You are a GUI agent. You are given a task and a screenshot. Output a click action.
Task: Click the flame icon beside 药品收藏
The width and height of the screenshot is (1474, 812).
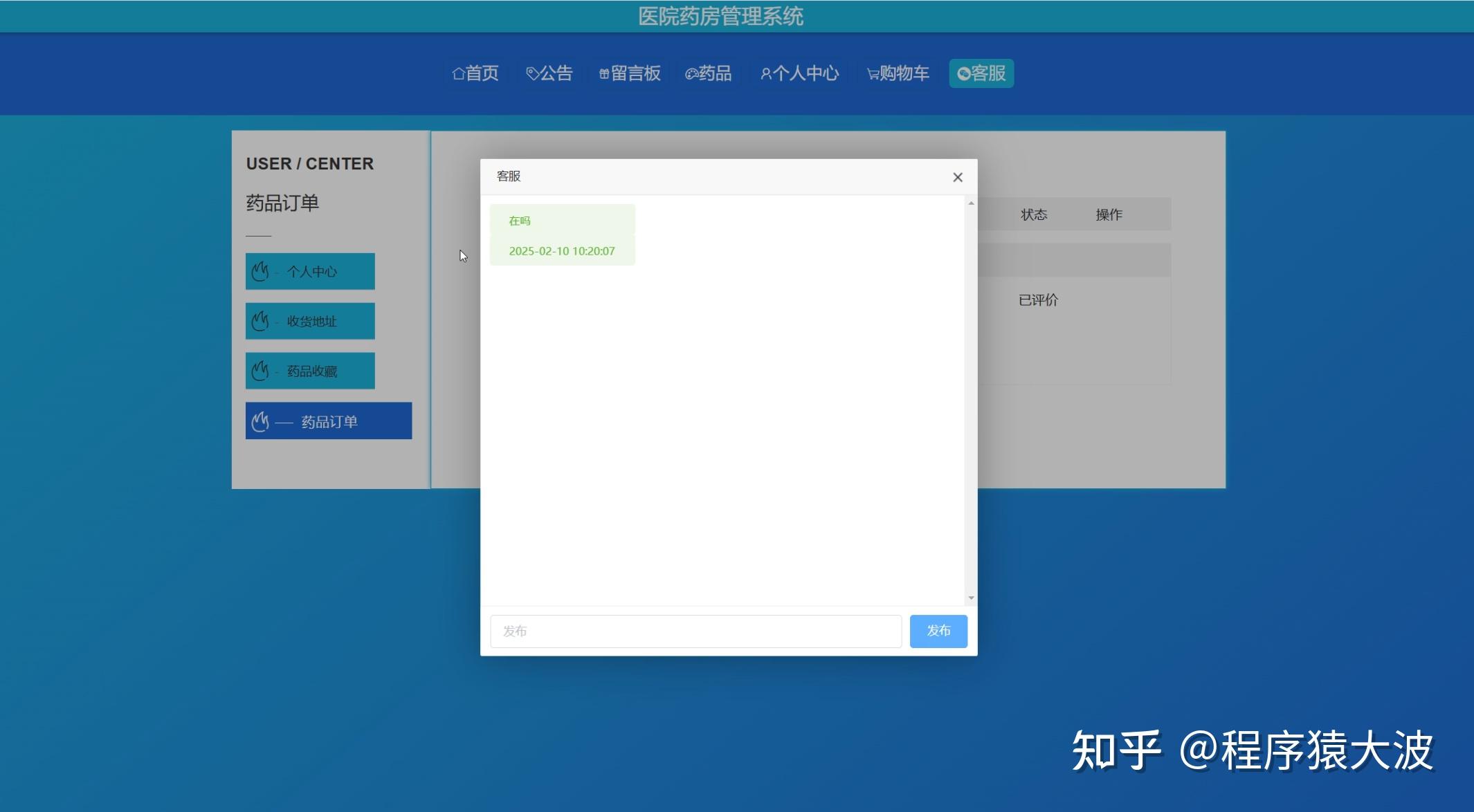[261, 370]
